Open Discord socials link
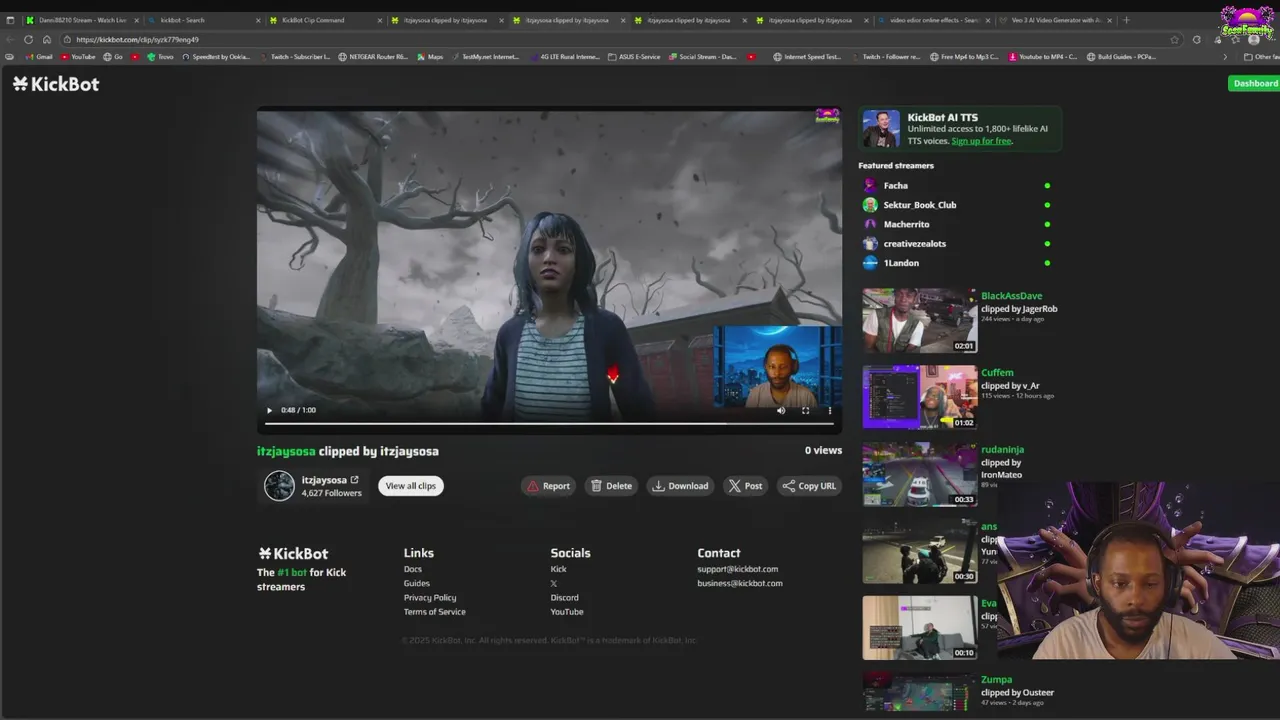 click(x=564, y=597)
